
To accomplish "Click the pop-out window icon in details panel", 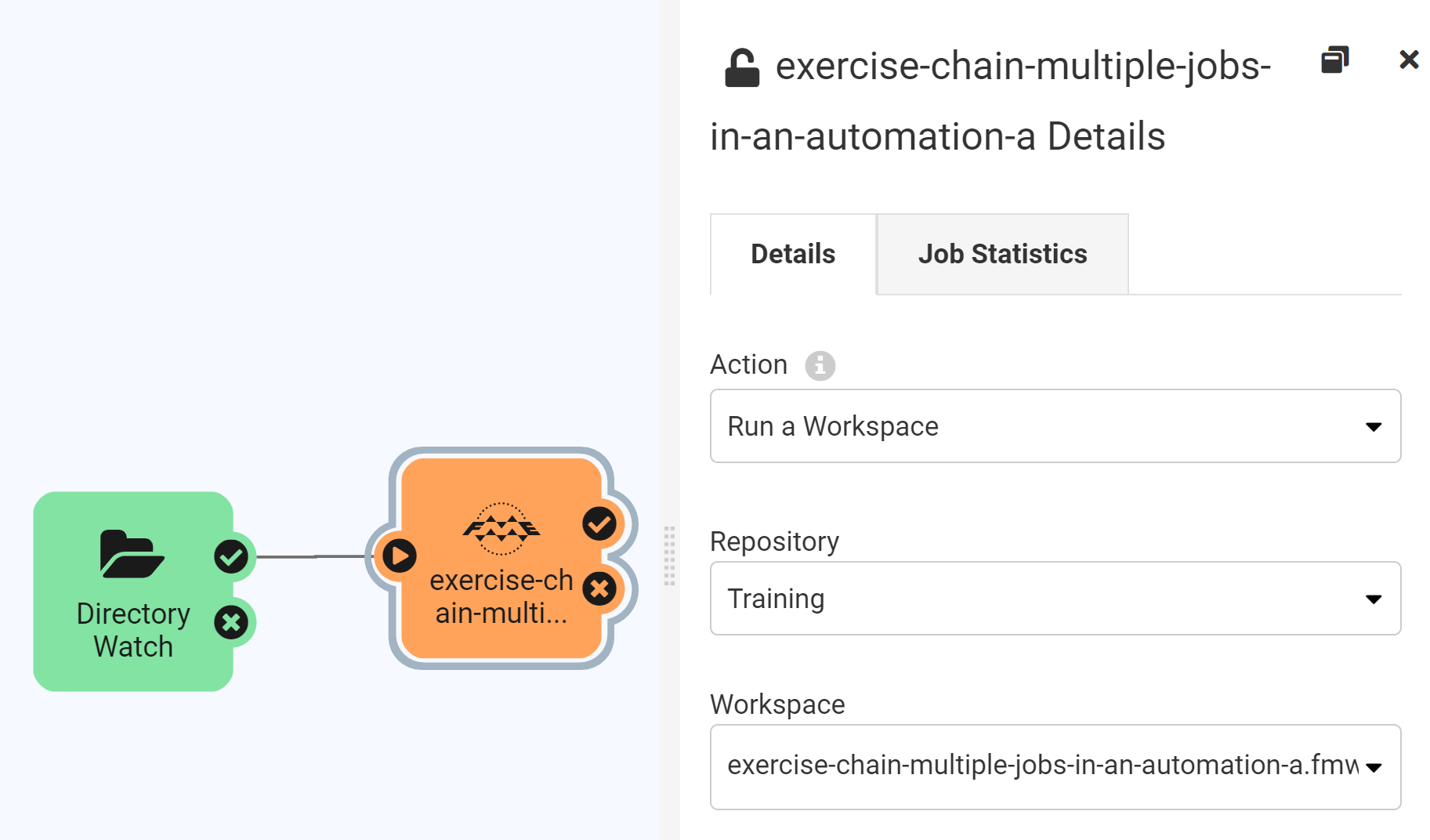I will coord(1334,60).
